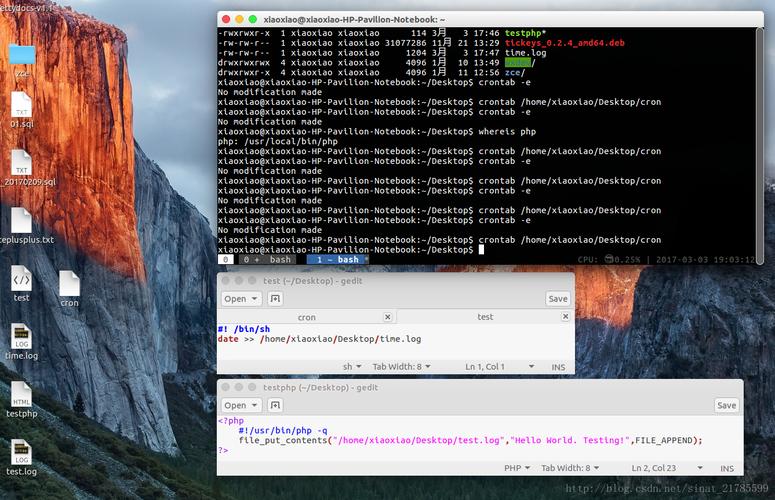Close the terminal window with red button

pos(226,19)
